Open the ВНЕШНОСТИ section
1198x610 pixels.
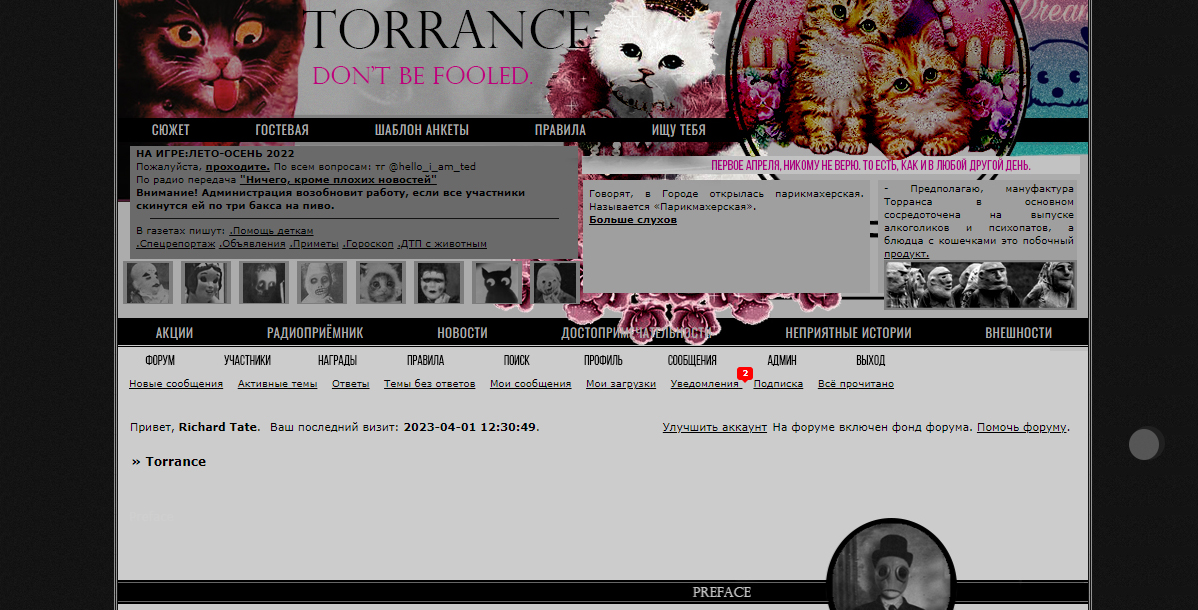tap(1018, 333)
